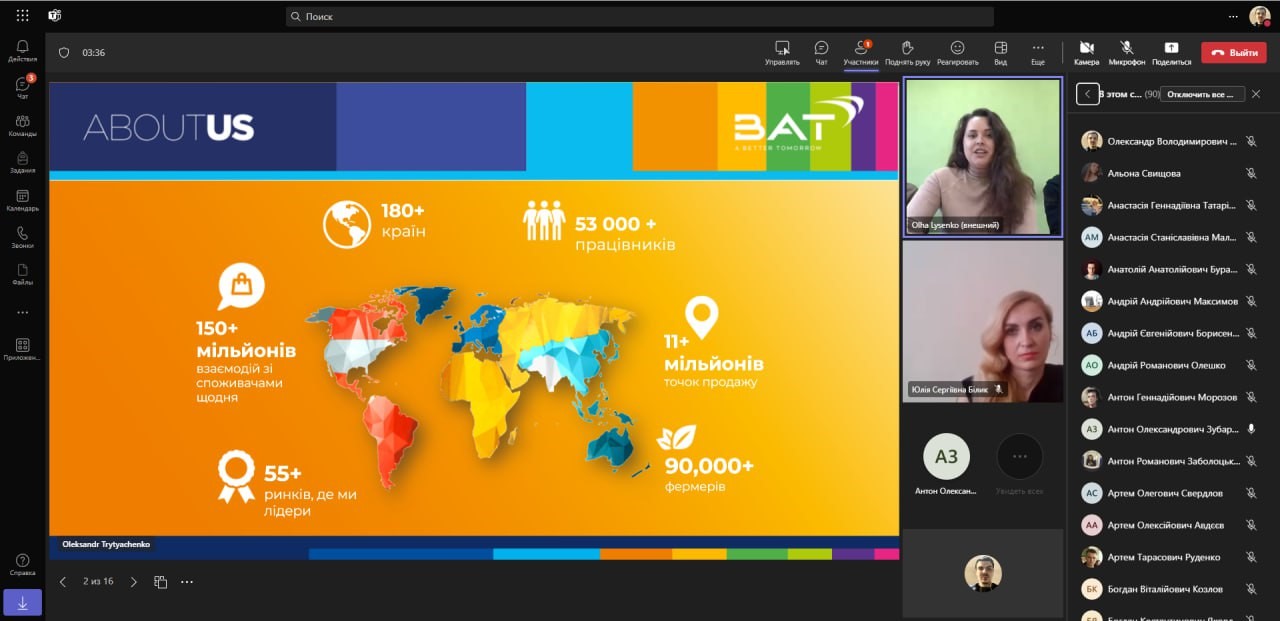
Task: Click the Mute all (Отключить все) button
Action: pos(1203,94)
